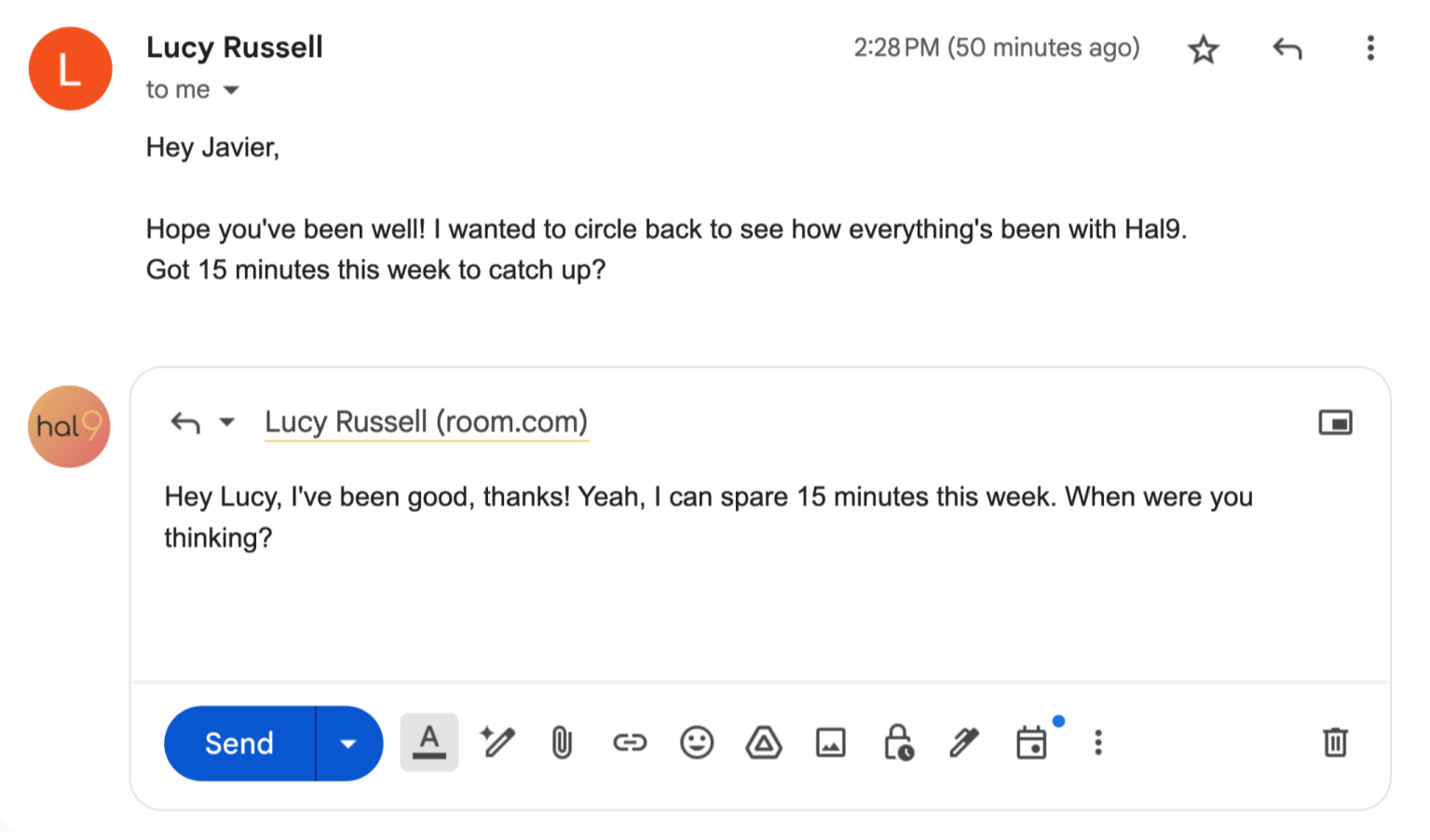Open more send options dropdown
Image resolution: width=1430 pixels, height=840 pixels.
[x=348, y=743]
